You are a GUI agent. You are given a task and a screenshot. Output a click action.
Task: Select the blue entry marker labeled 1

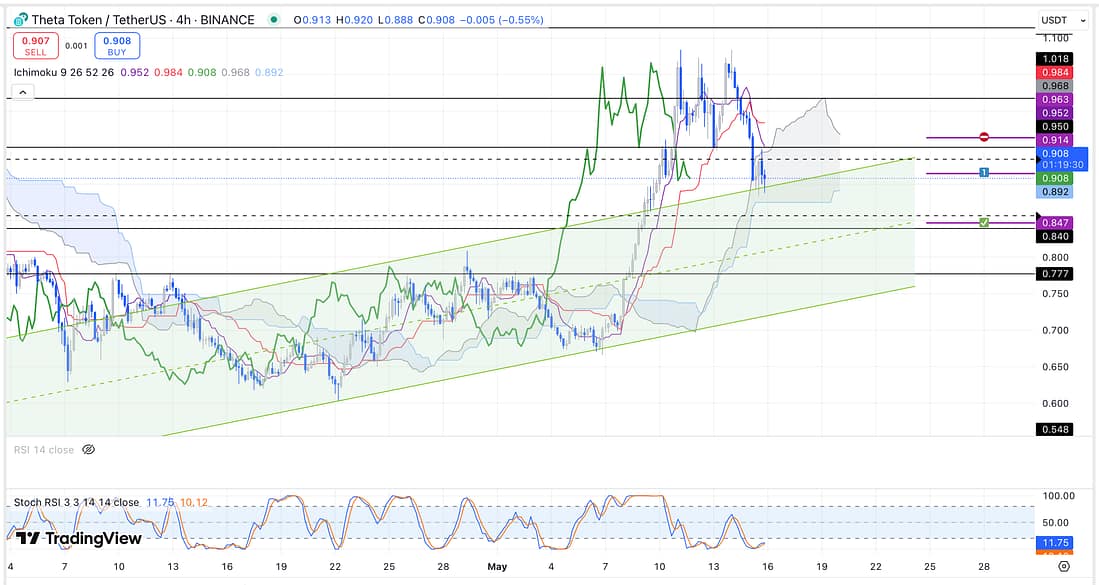pos(984,173)
